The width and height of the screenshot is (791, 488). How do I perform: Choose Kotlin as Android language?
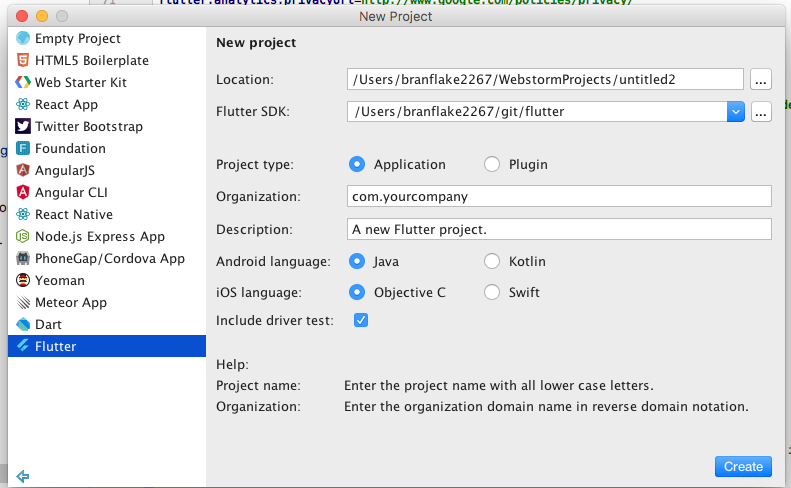492,261
